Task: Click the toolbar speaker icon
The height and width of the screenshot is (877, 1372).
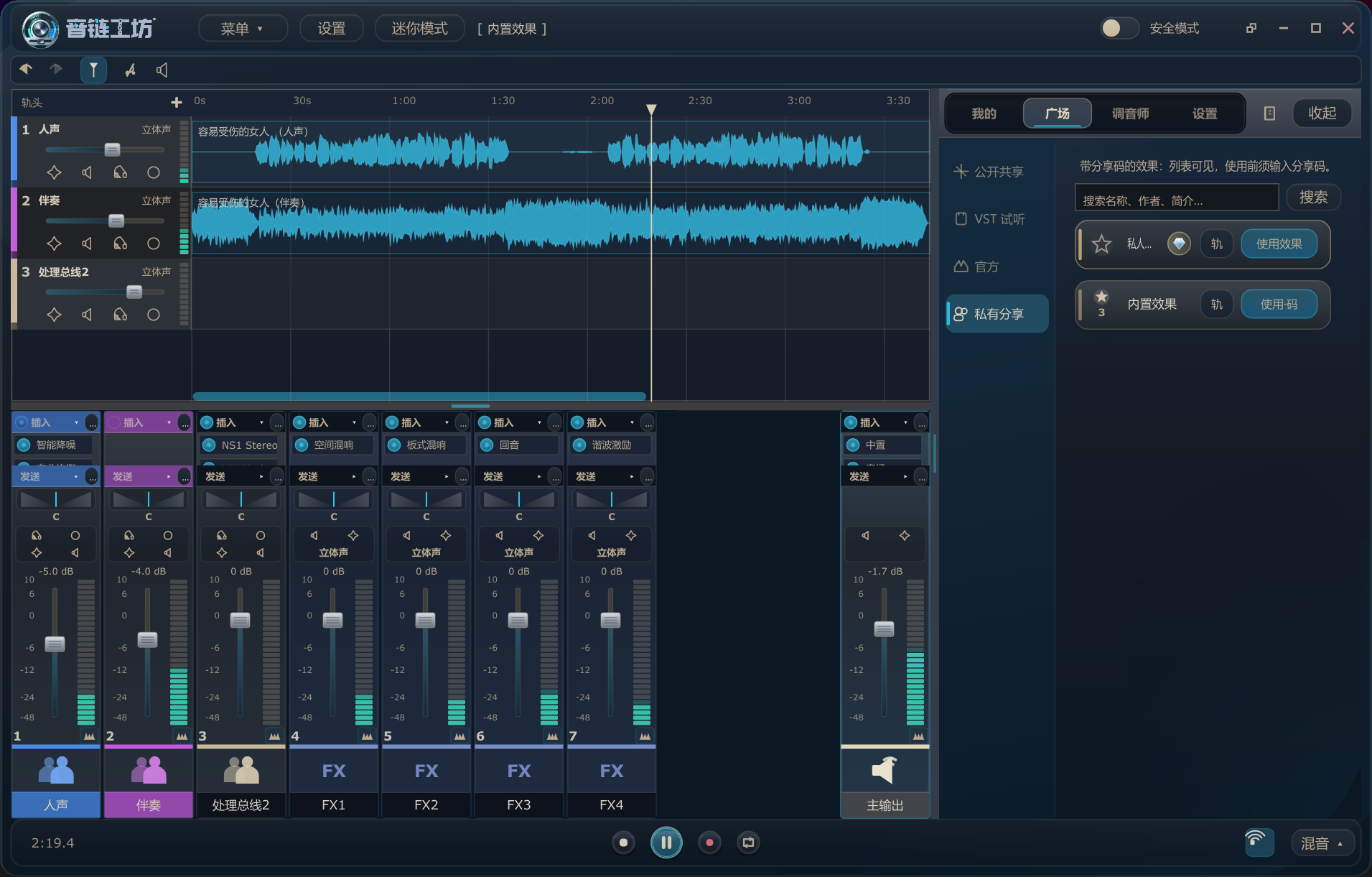Action: (162, 70)
